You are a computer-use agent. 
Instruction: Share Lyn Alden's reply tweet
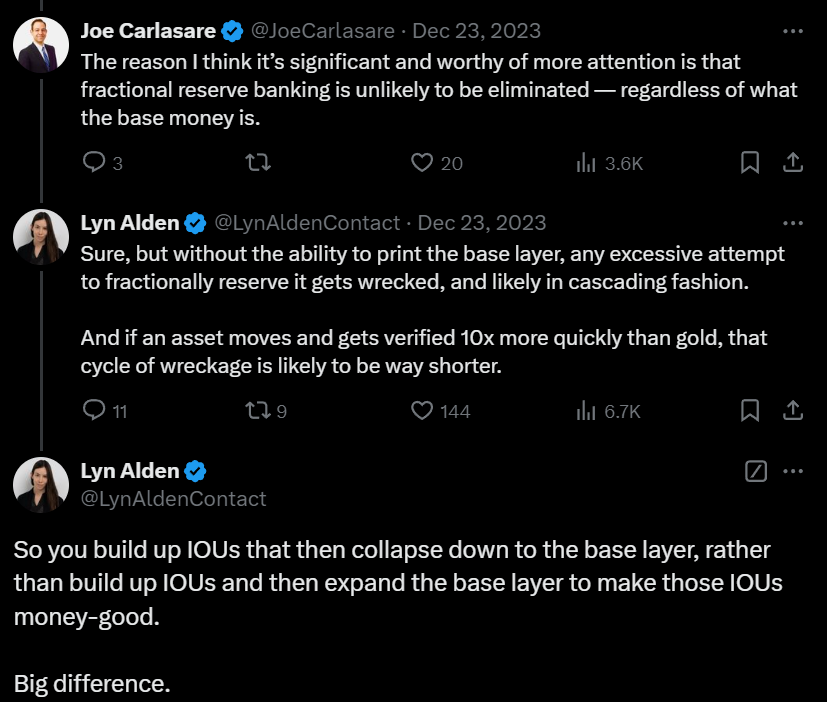792,410
